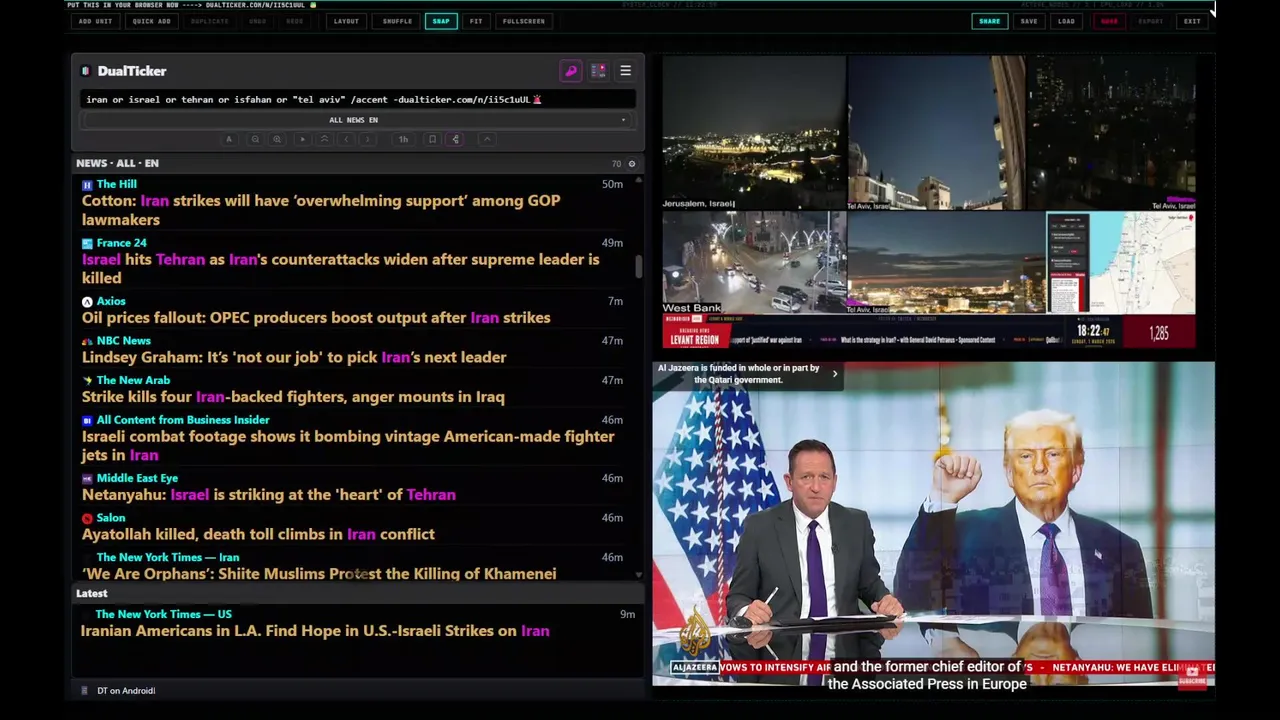This screenshot has height=720, width=1280.
Task: Click the pink key icon in DualTicker header
Action: click(x=571, y=71)
